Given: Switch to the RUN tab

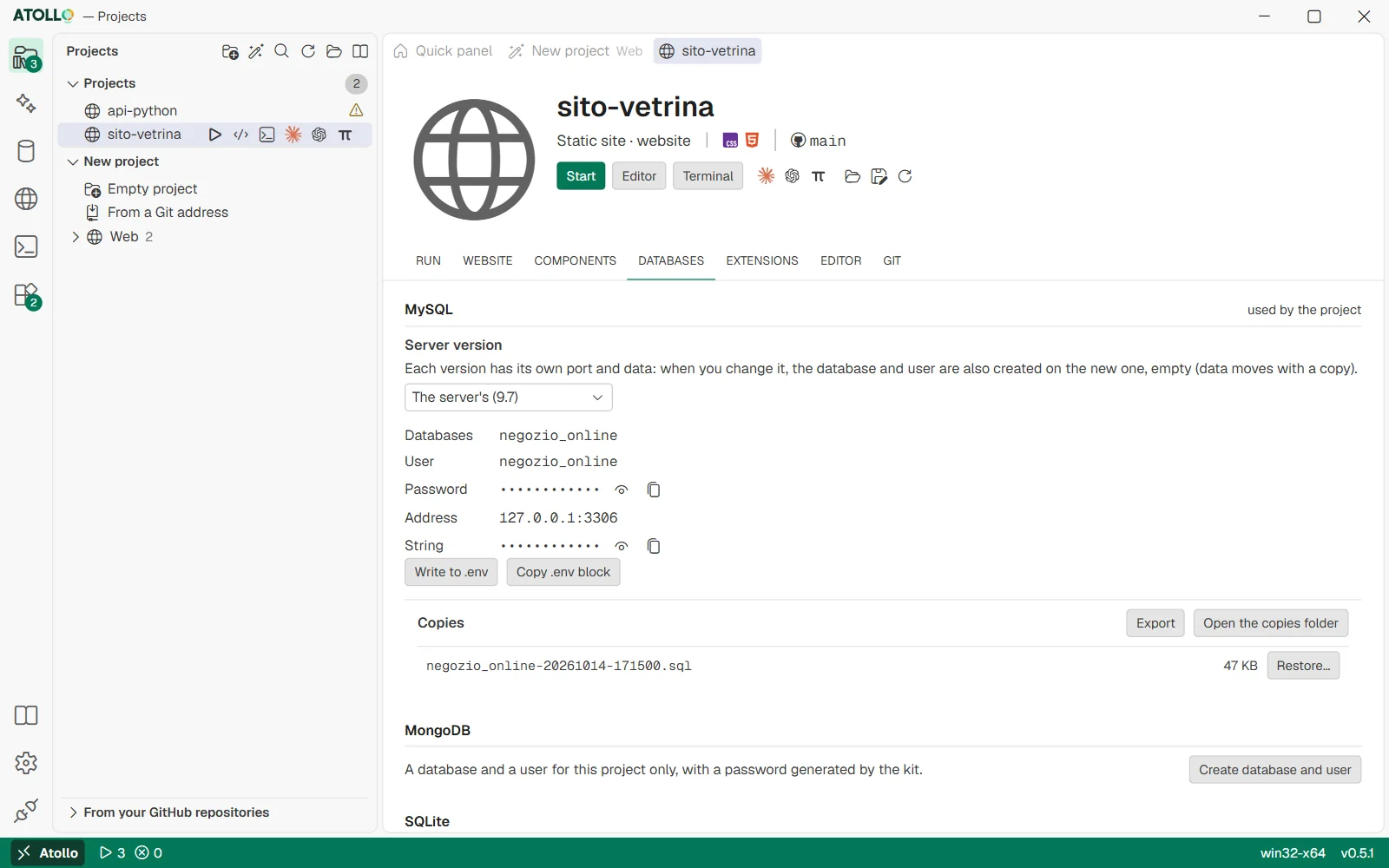Looking at the screenshot, I should [x=428, y=260].
